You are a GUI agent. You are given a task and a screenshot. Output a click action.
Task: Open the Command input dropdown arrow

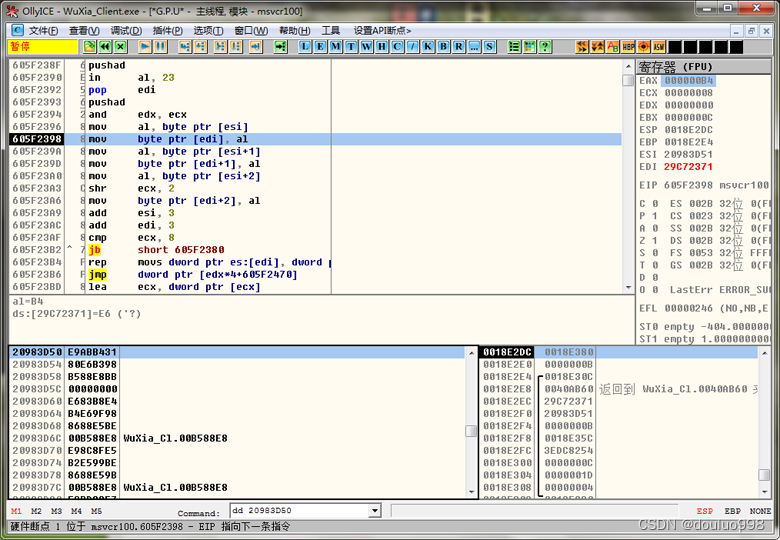coord(375,511)
